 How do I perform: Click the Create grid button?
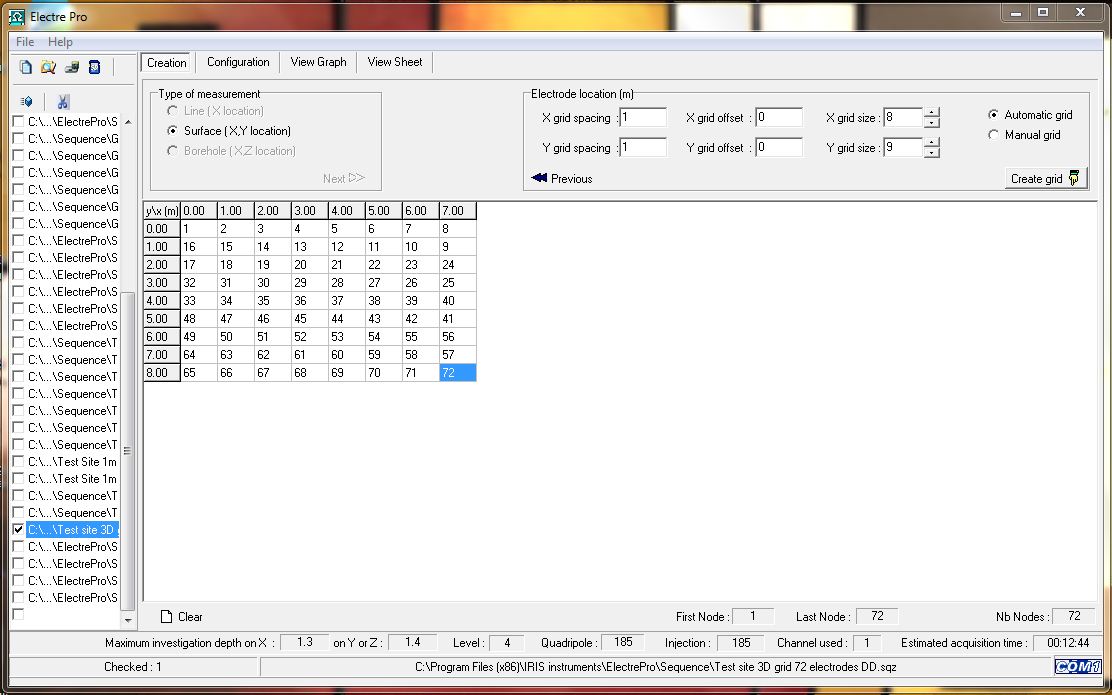point(1045,179)
